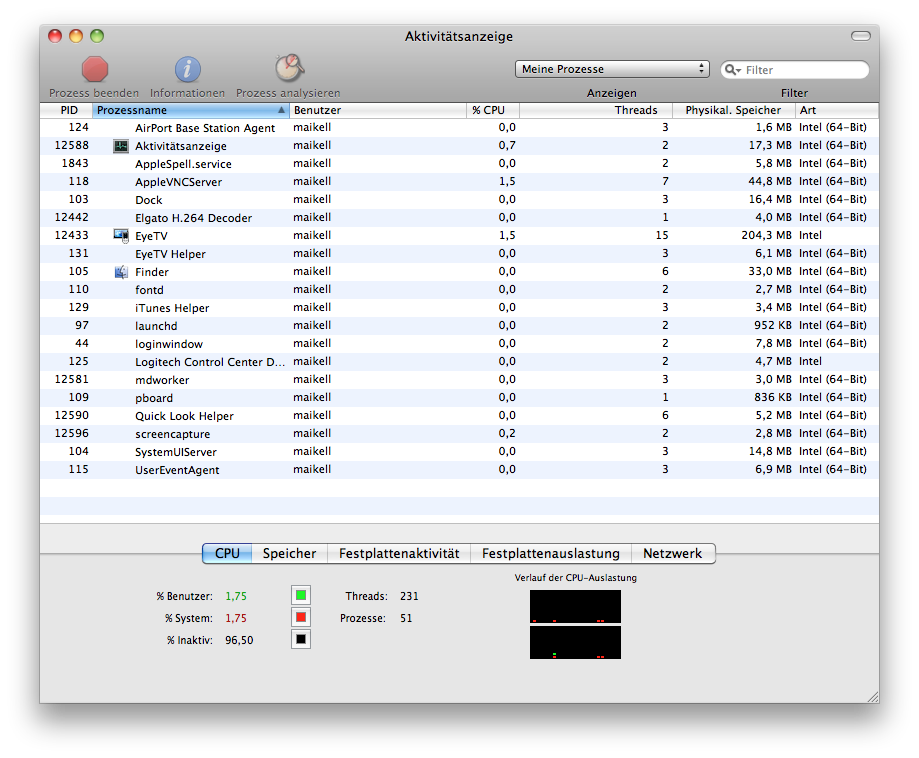Image resolution: width=919 pixels, height=758 pixels.
Task: Click the red % System color swatch
Action: pyautogui.click(x=301, y=618)
